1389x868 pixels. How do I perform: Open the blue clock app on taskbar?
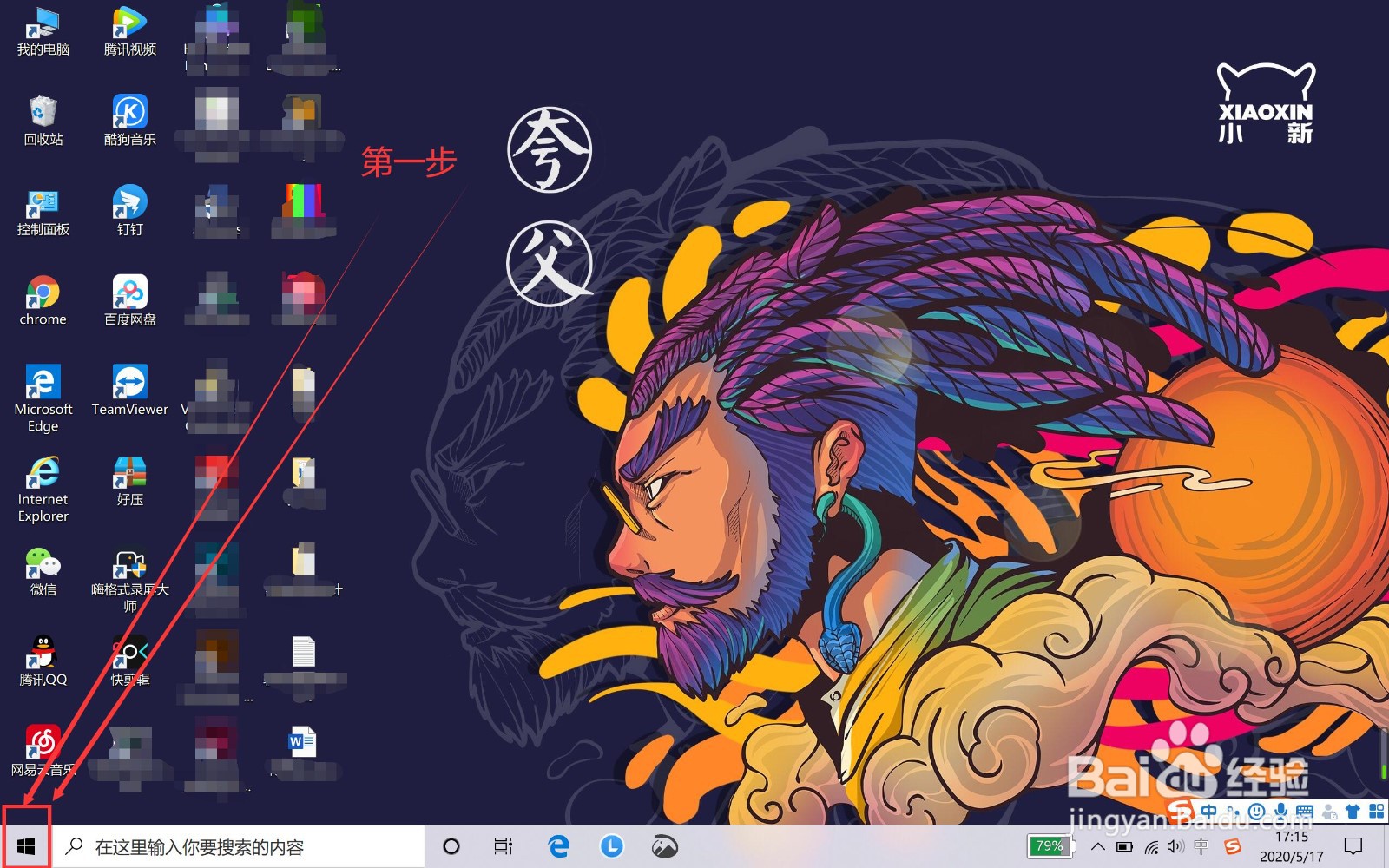(x=612, y=846)
